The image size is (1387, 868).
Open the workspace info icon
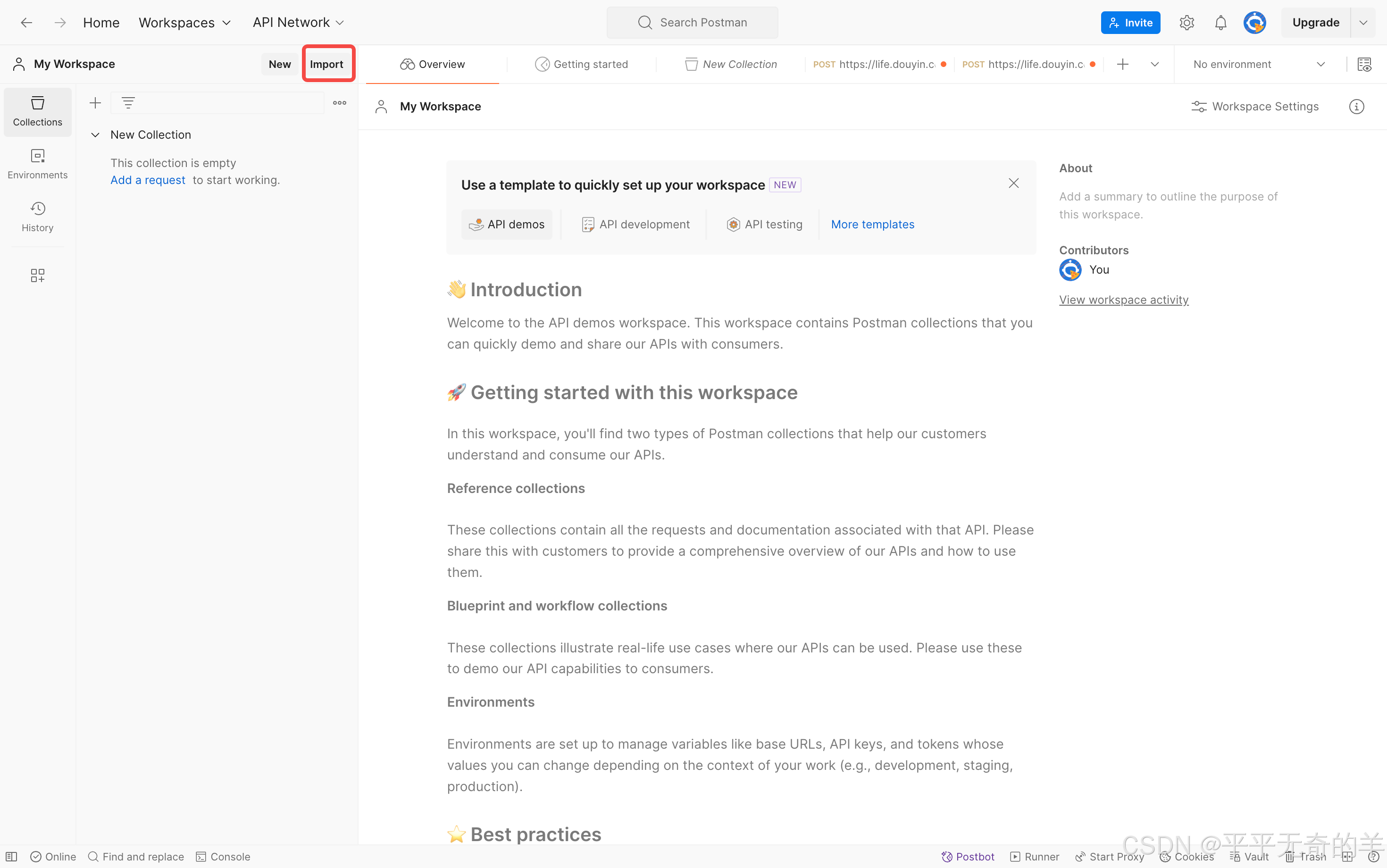point(1356,107)
